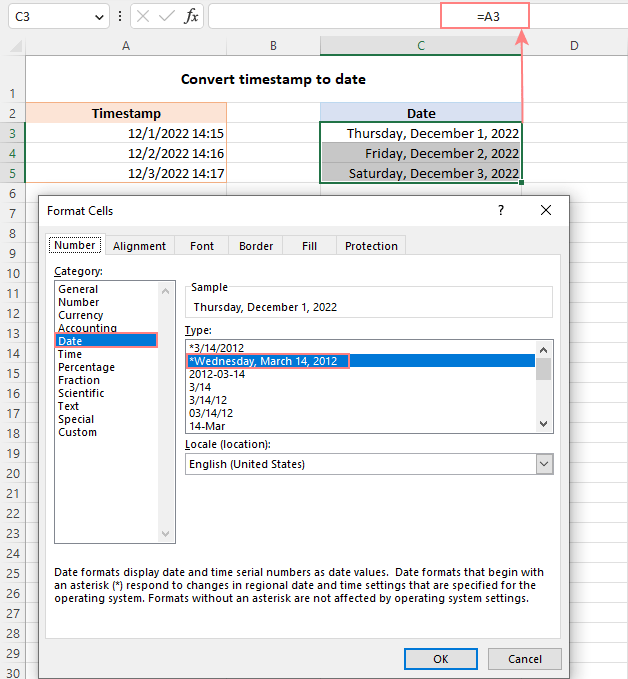This screenshot has height=679, width=628.
Task: Switch to the Alignment tab
Action: coord(139,246)
